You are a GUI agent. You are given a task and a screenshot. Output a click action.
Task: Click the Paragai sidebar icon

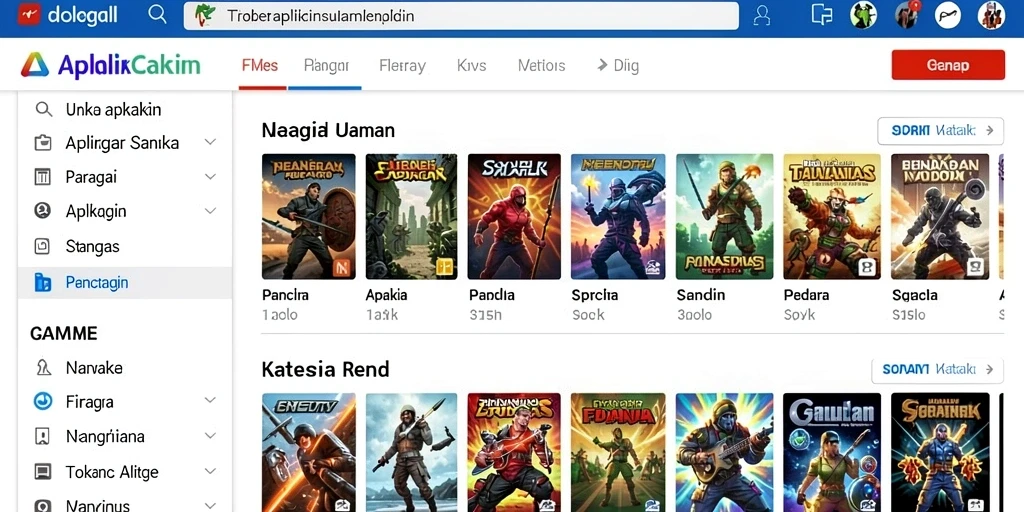click(42, 176)
